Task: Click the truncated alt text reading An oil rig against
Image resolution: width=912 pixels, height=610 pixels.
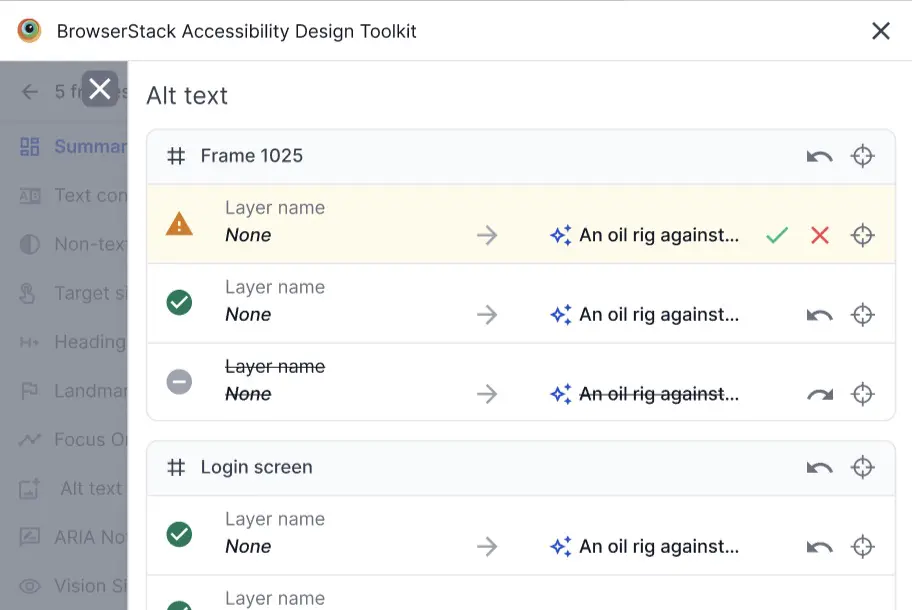Action: click(660, 235)
